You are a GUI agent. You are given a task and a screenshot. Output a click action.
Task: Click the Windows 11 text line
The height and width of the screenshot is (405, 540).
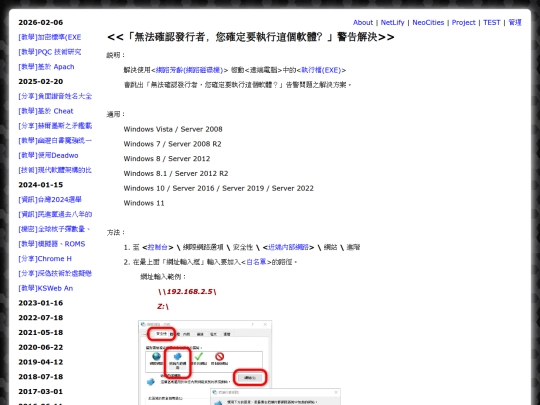tap(144, 203)
